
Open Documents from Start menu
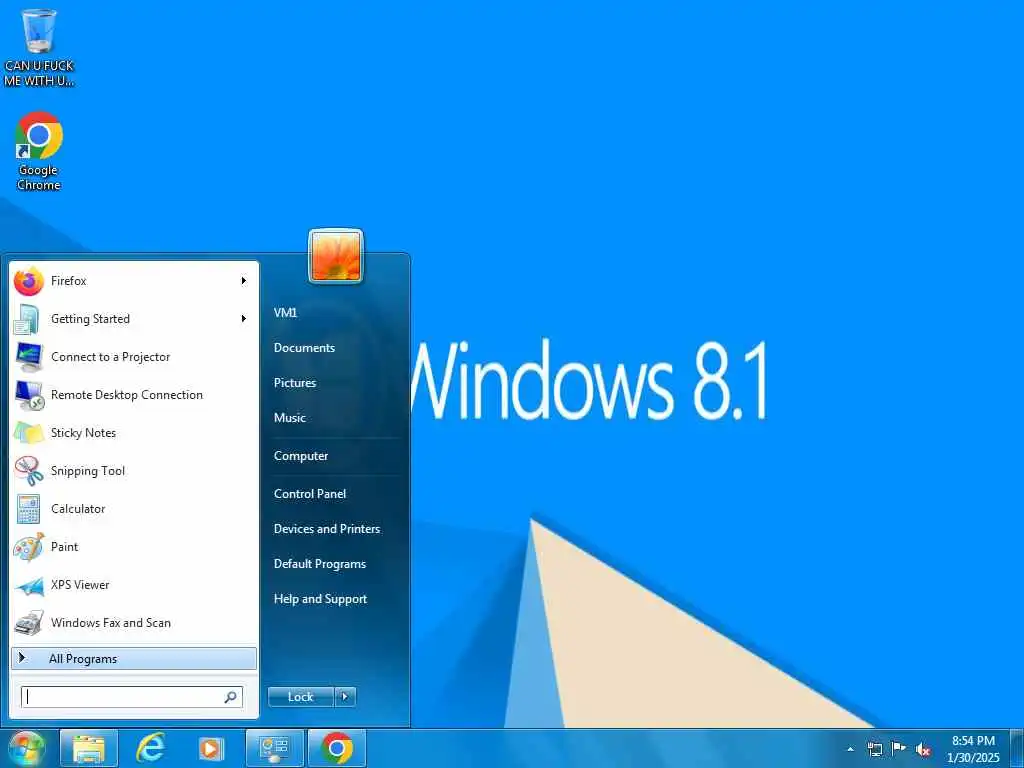304,348
